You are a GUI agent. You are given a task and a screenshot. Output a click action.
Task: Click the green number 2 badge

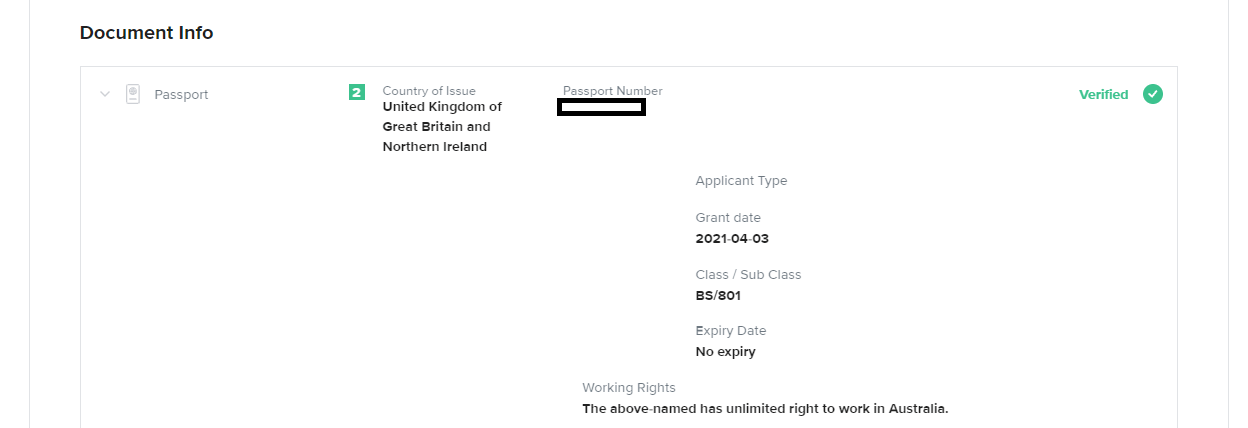point(357,92)
